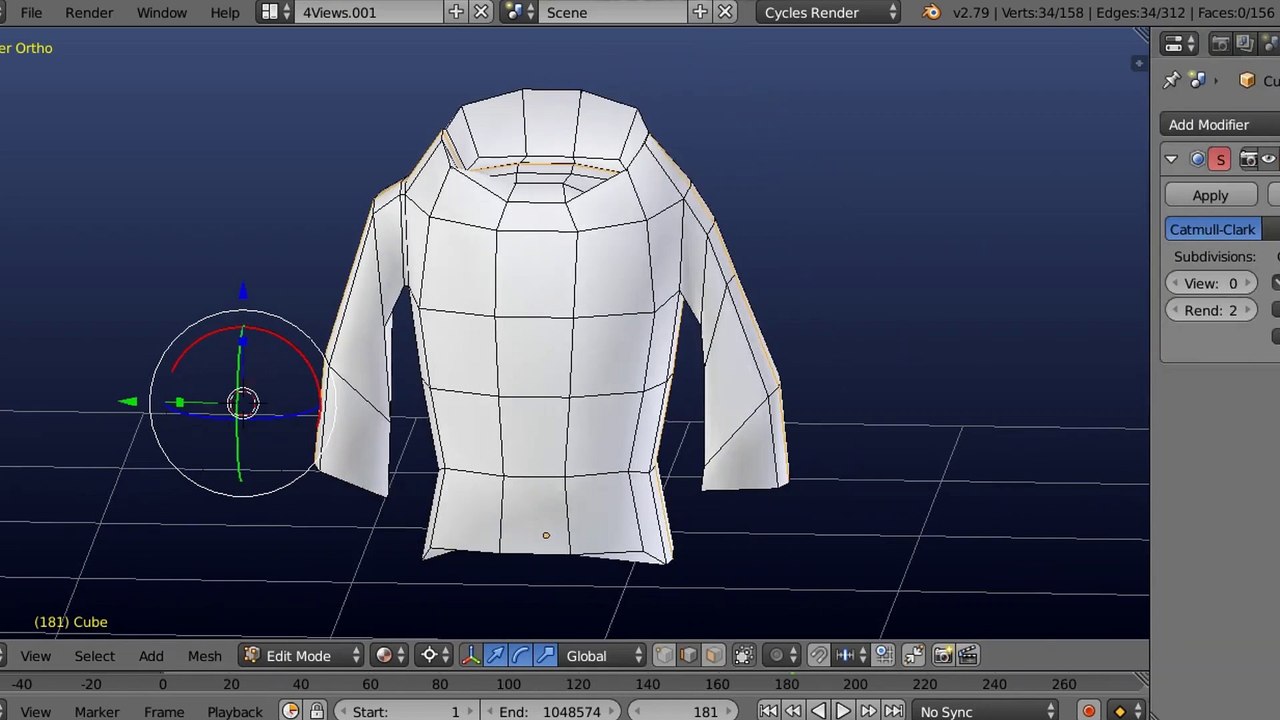Viewport: 1280px width, 720px height.
Task: Click the screen layout browse icon
Action: pos(275,13)
